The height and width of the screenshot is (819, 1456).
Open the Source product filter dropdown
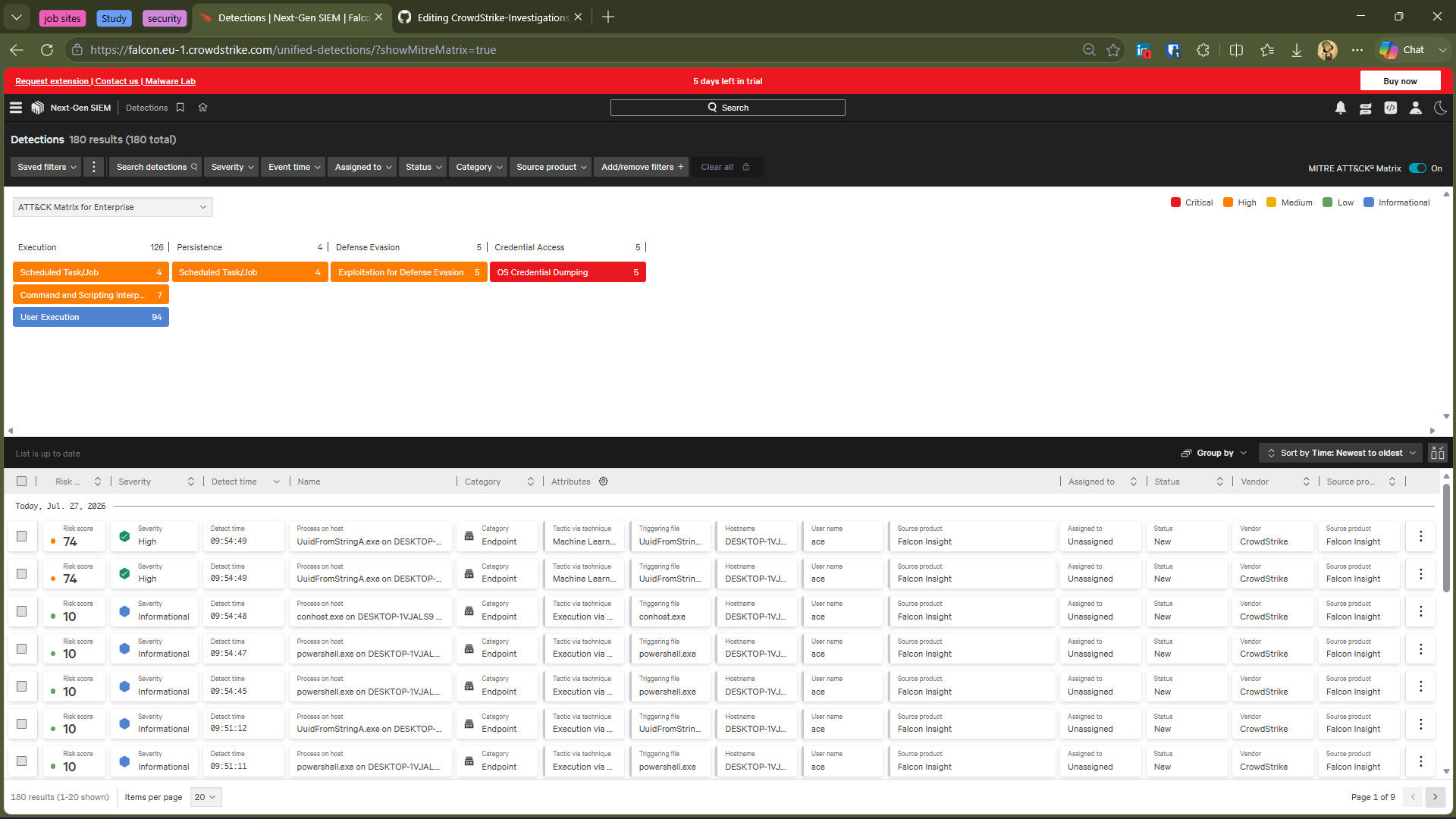(x=551, y=167)
